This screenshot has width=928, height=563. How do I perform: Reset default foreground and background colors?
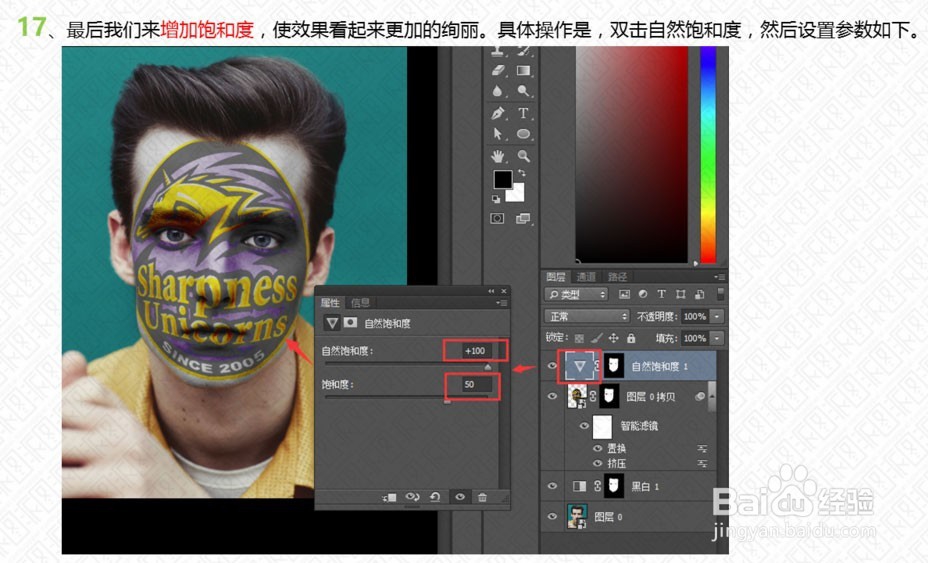pyautogui.click(x=495, y=200)
